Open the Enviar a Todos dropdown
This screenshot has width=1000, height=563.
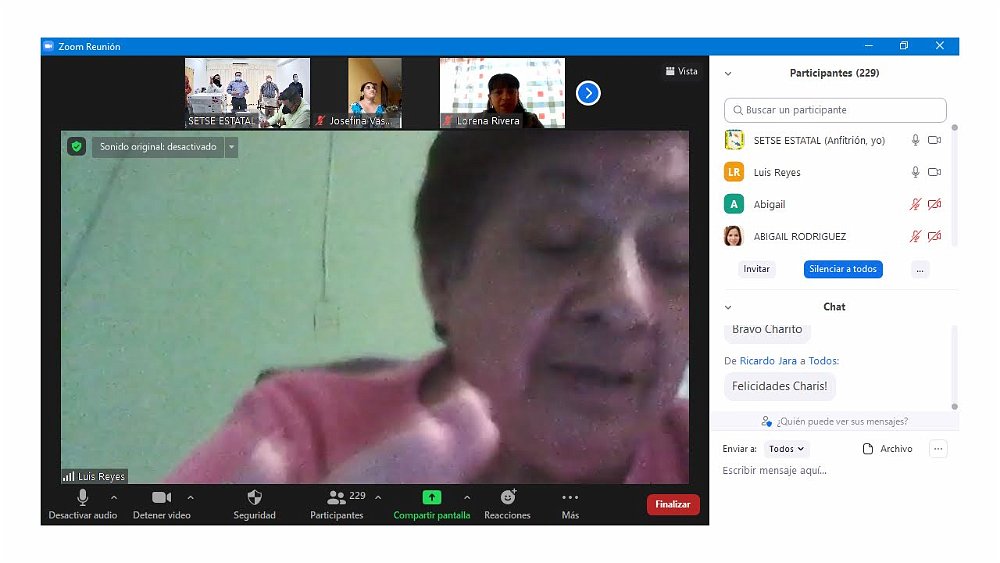pos(787,449)
